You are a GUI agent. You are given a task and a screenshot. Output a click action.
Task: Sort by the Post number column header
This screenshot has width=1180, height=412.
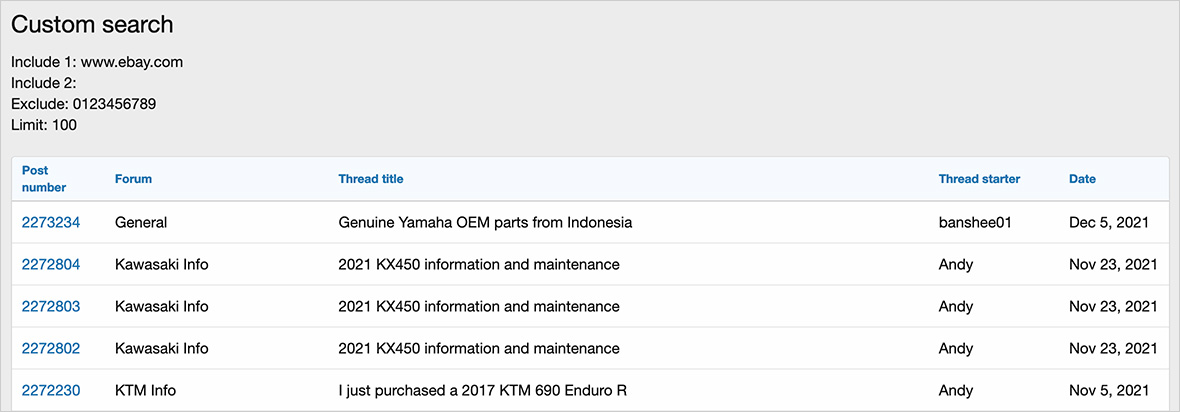[44, 179]
